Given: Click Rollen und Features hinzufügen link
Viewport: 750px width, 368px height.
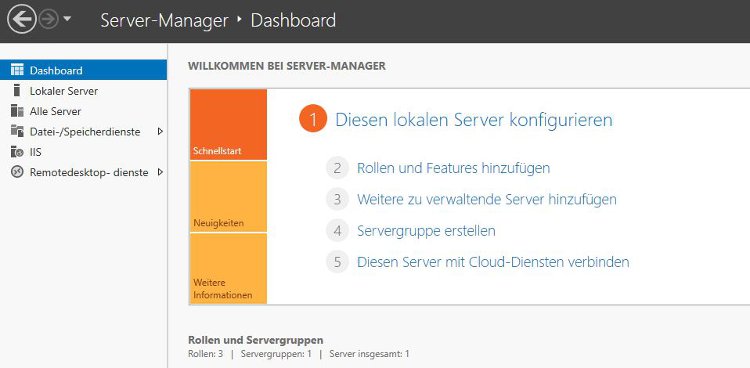Looking at the screenshot, I should [453, 168].
